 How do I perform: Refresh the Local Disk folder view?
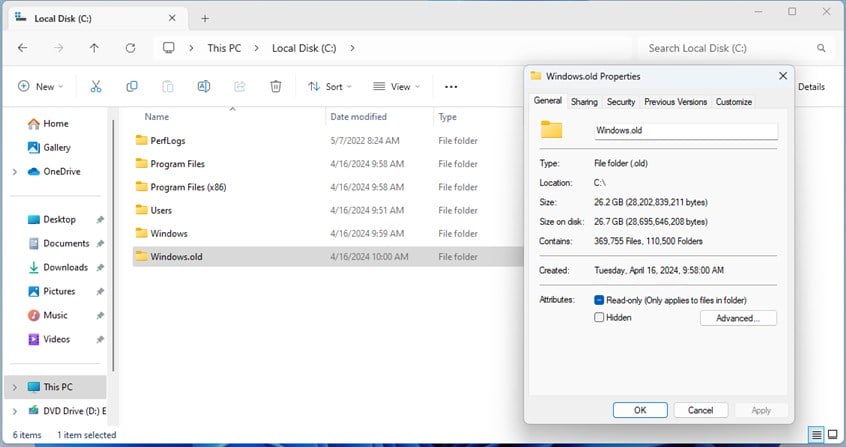pyautogui.click(x=130, y=48)
